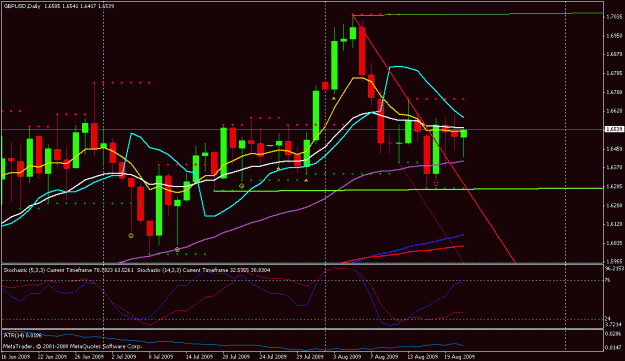Select the 1.6620 price axis label

point(613,110)
